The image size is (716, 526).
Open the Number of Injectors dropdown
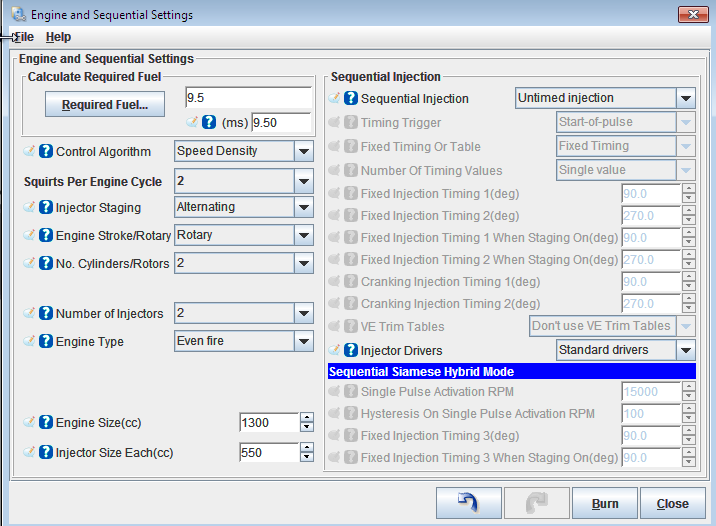(304, 313)
